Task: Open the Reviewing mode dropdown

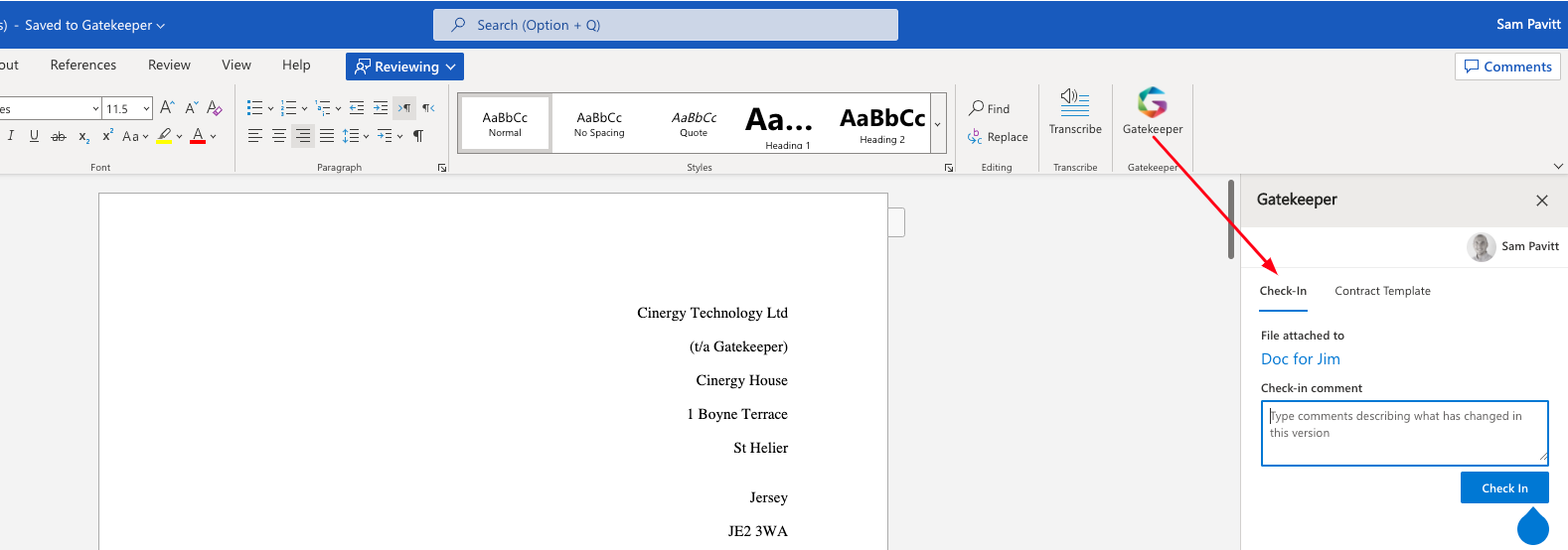Action: coord(404,67)
